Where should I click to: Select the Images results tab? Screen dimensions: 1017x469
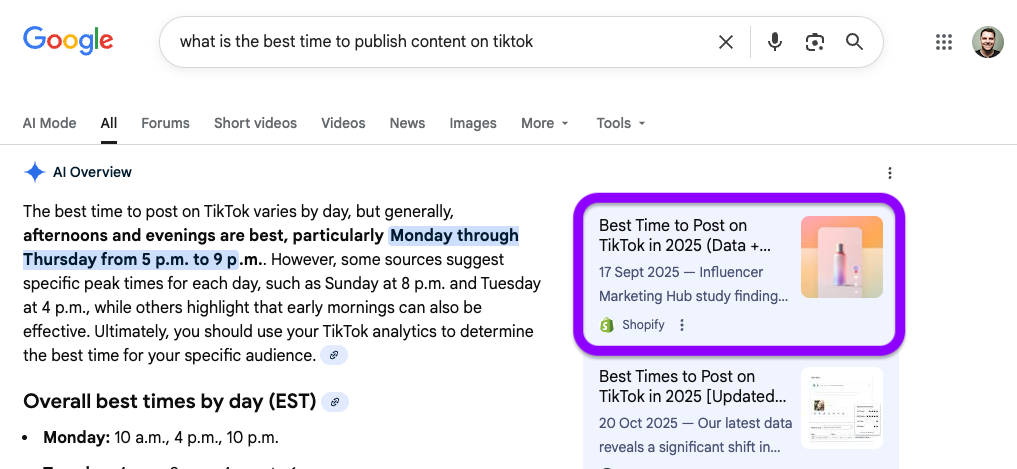[x=473, y=123]
